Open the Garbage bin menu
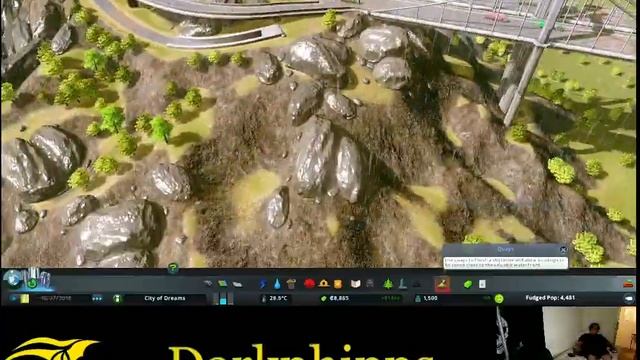Viewport: 640px width, 360px height. [291, 284]
